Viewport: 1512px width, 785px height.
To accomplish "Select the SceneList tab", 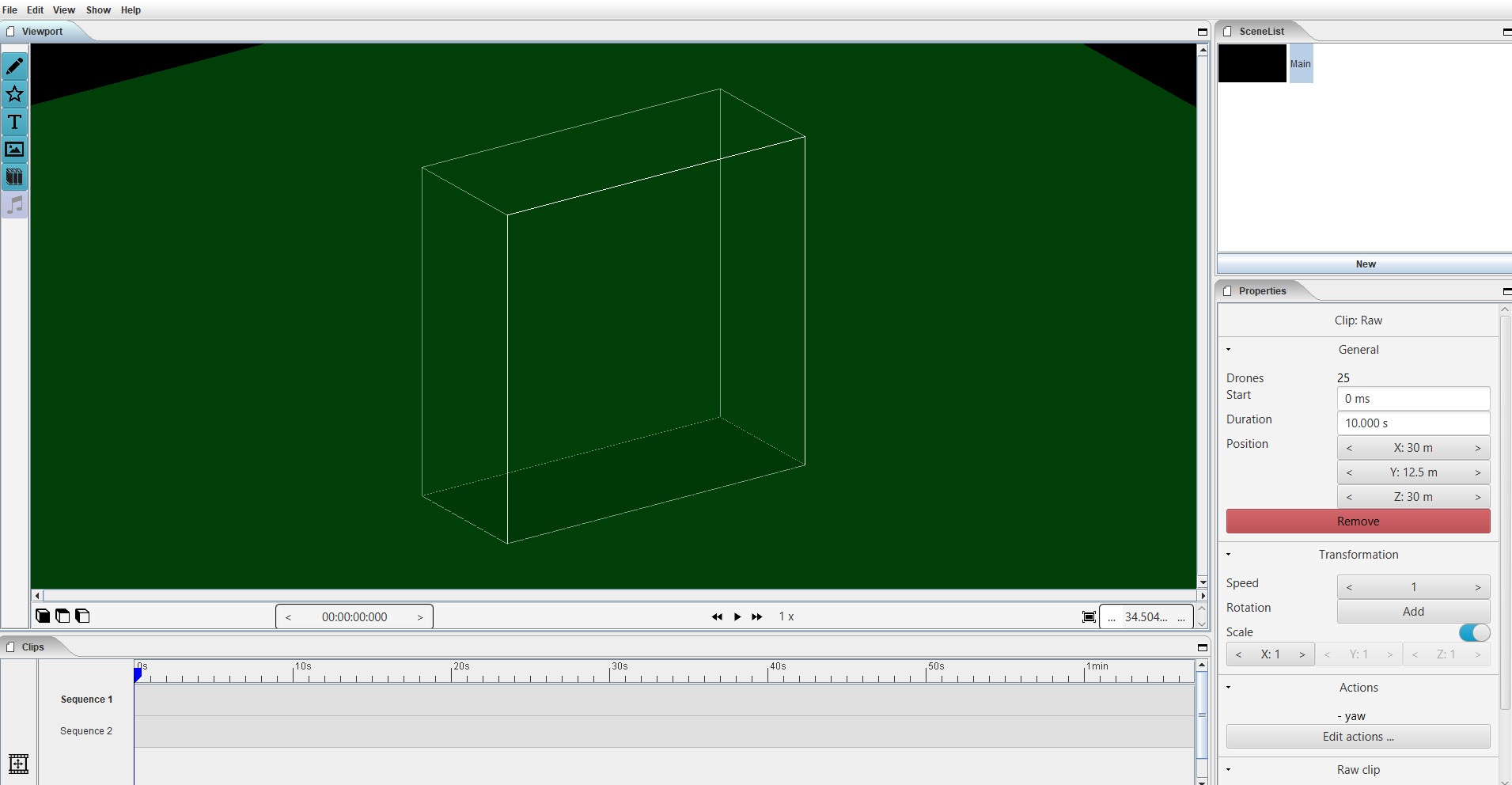I will tap(1262, 32).
